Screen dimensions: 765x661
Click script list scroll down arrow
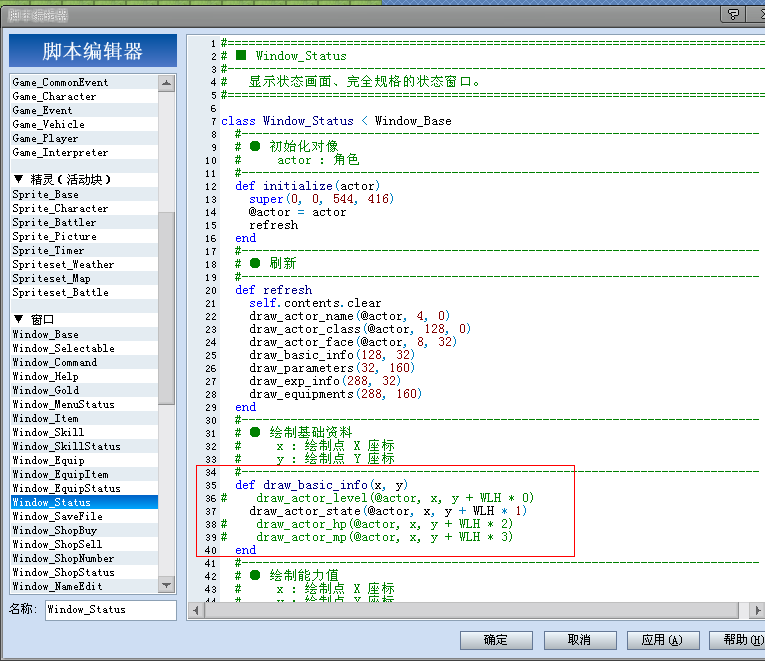pyautogui.click(x=166, y=585)
